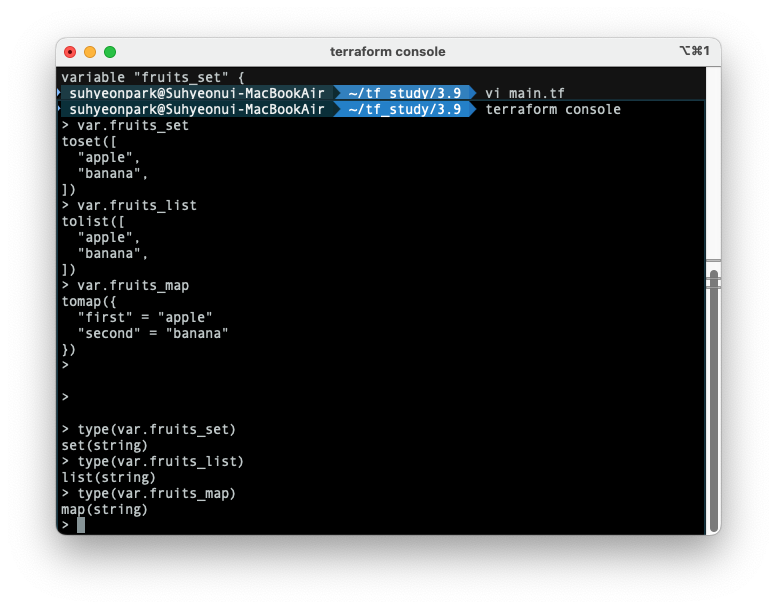Viewport: 777px width, 609px height.
Task: Click the "> var.fruits_set" input line
Action: tap(125, 125)
